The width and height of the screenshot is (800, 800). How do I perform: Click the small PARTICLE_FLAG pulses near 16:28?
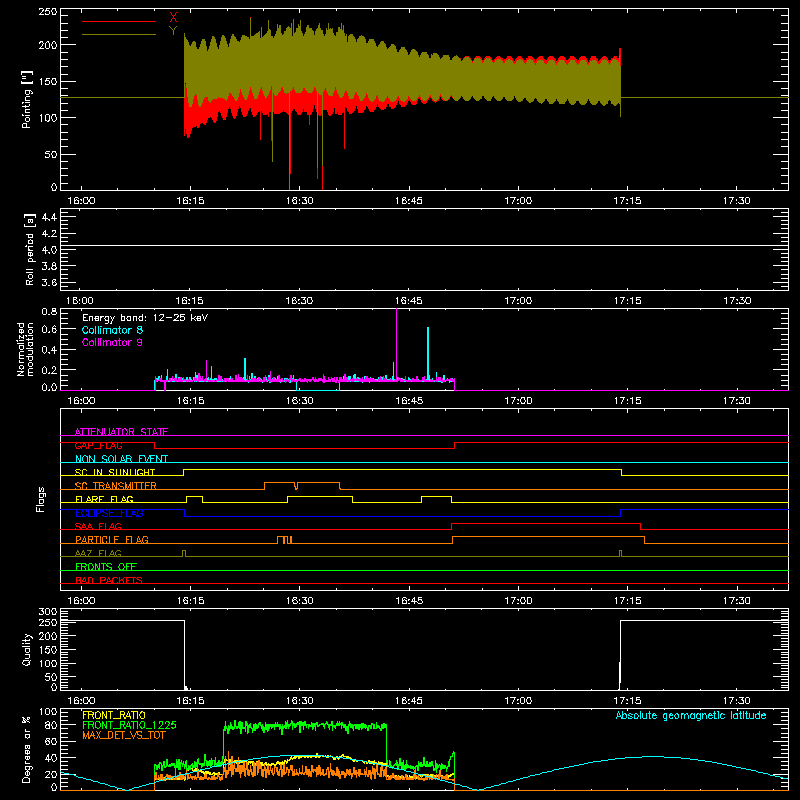point(285,540)
